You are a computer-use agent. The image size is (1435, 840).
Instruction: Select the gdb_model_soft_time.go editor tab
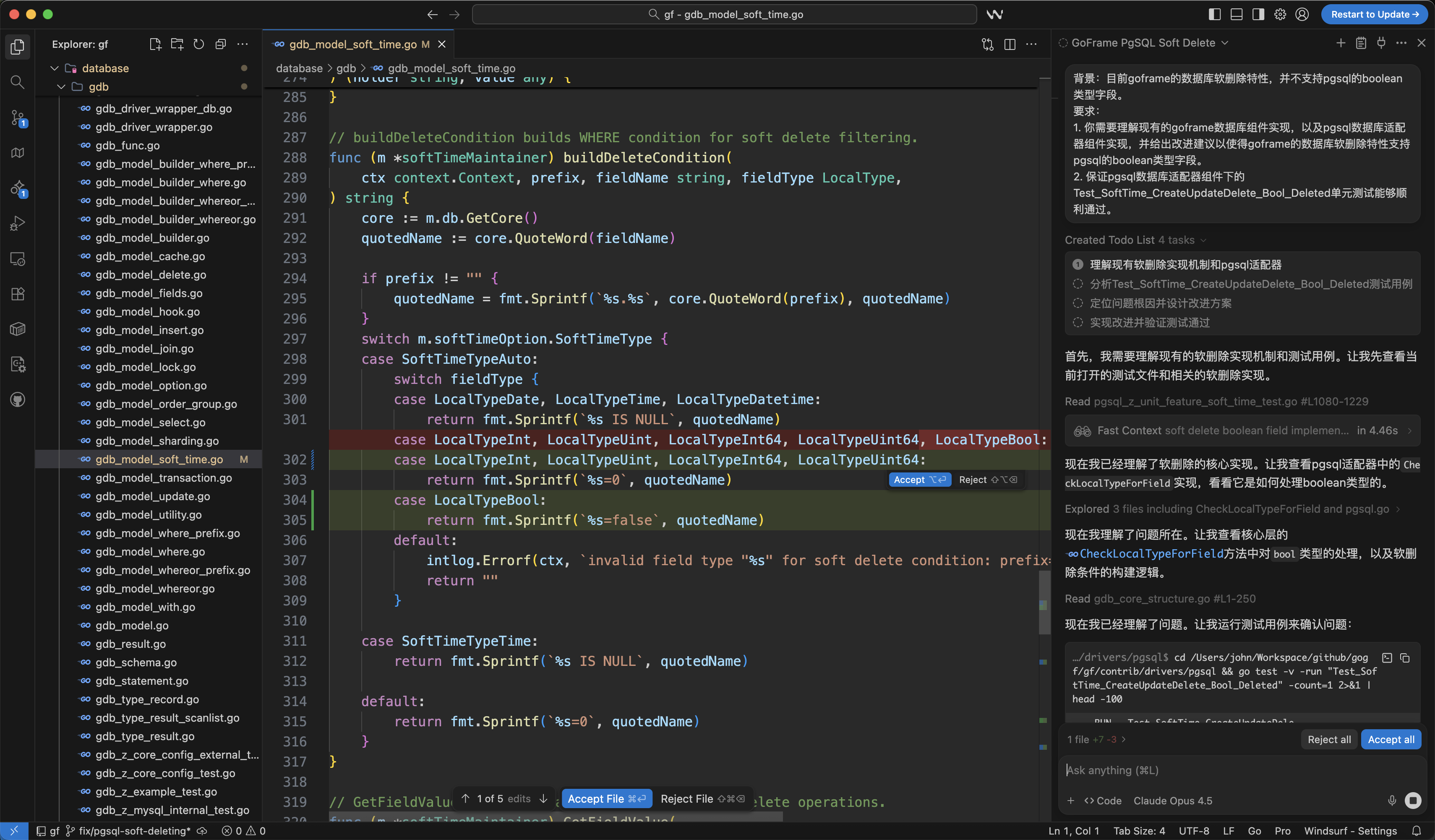coord(353,44)
